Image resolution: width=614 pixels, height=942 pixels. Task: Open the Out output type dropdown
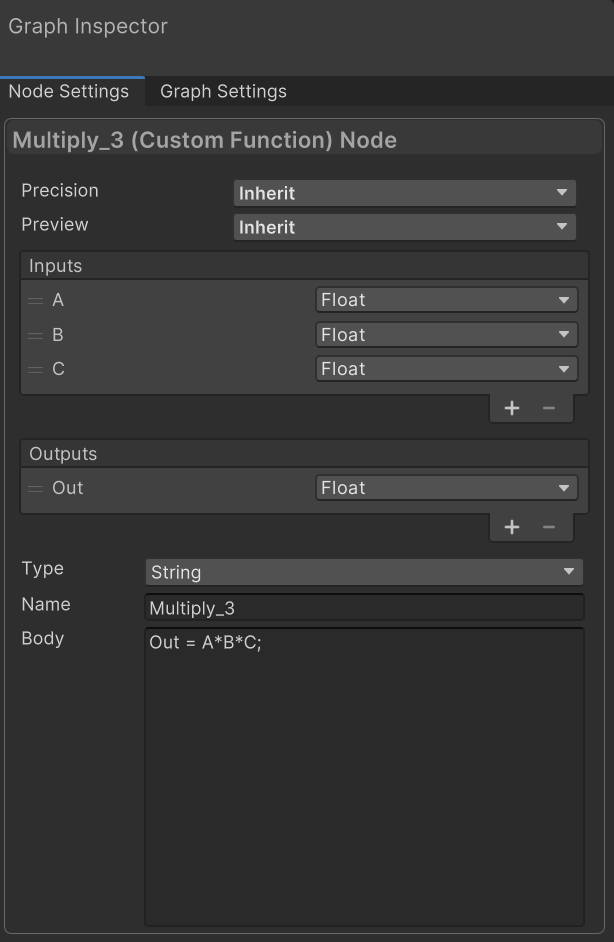tap(446, 488)
